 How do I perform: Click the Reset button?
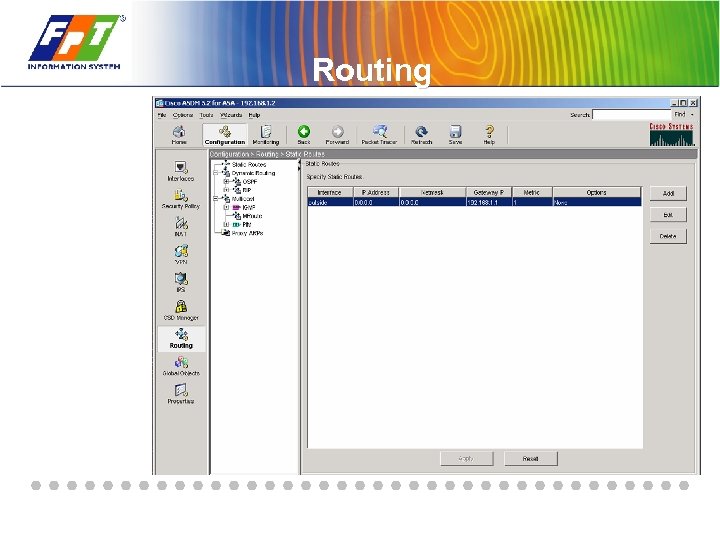(x=531, y=458)
